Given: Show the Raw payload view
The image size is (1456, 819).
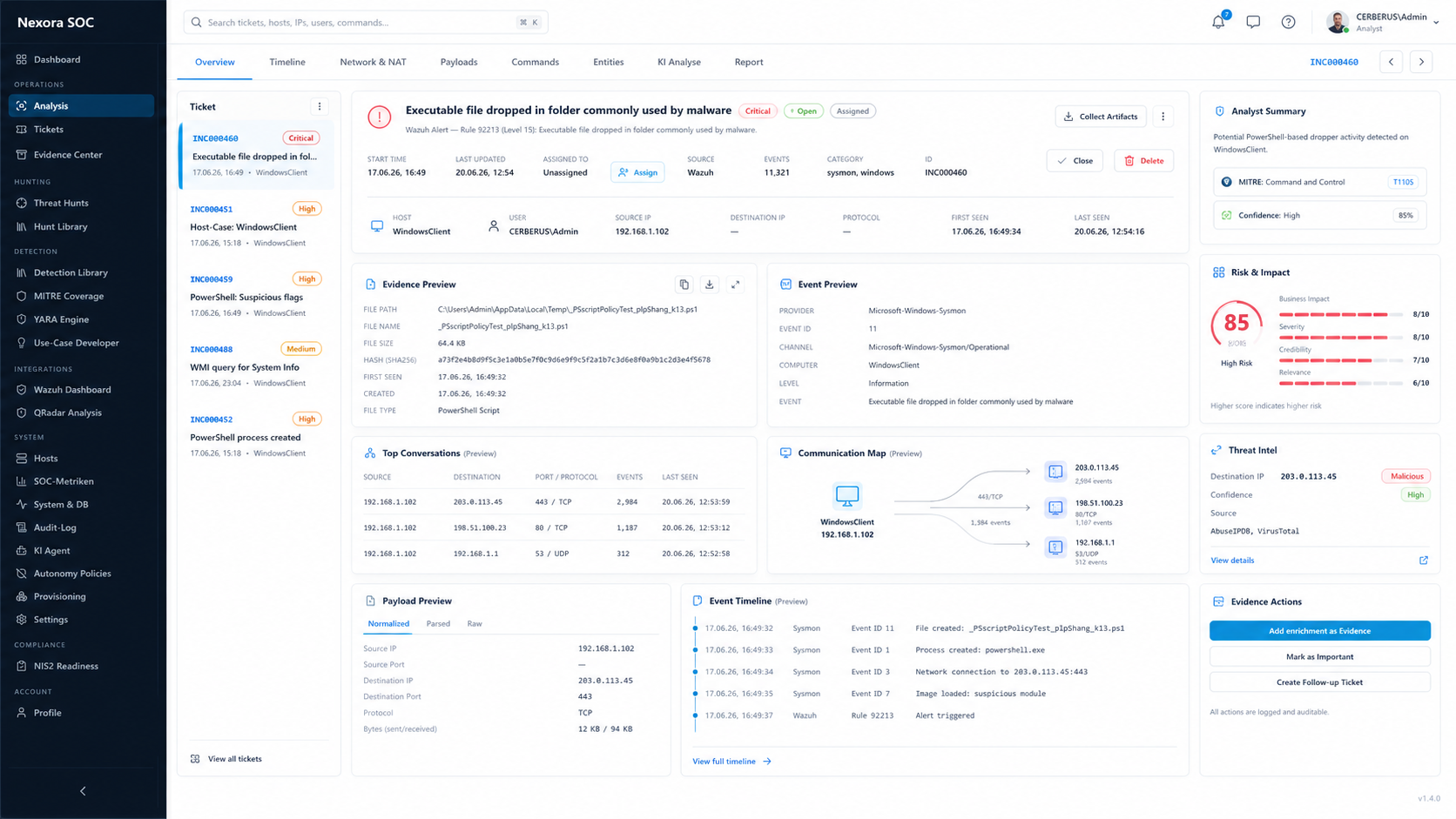Looking at the screenshot, I should [x=475, y=624].
